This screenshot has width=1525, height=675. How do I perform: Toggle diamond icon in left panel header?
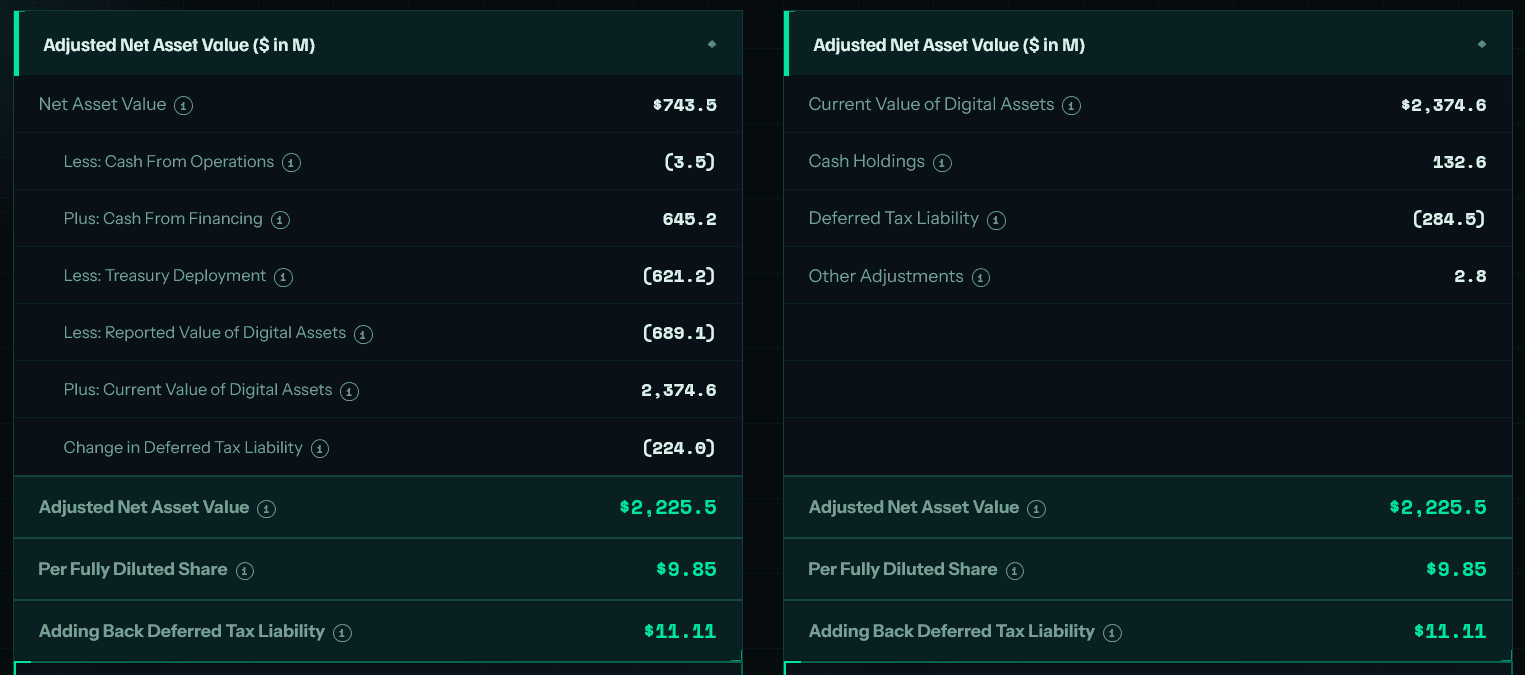tap(712, 44)
